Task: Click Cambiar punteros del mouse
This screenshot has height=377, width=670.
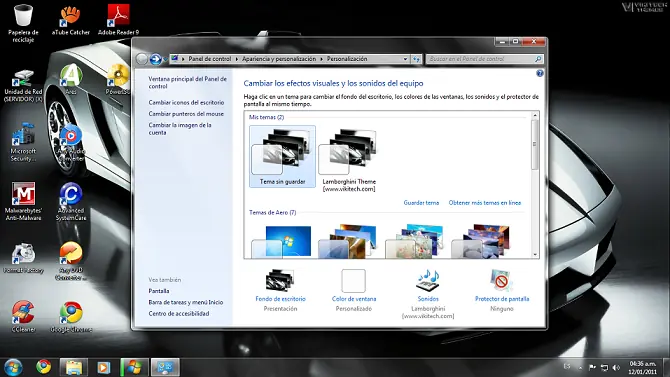Action: [186, 114]
